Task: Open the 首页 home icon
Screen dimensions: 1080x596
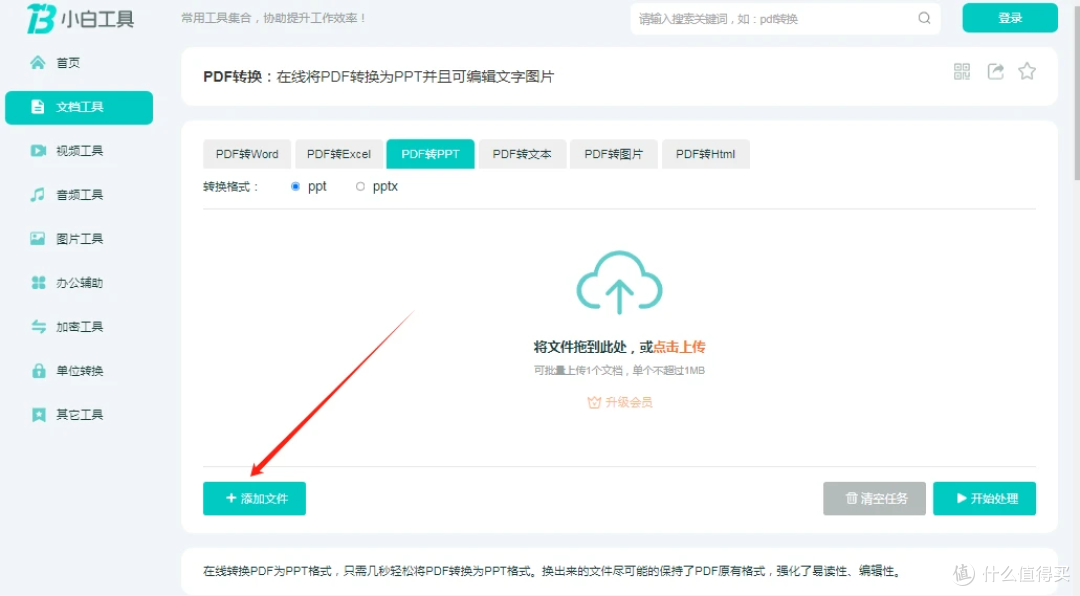Action: point(38,63)
